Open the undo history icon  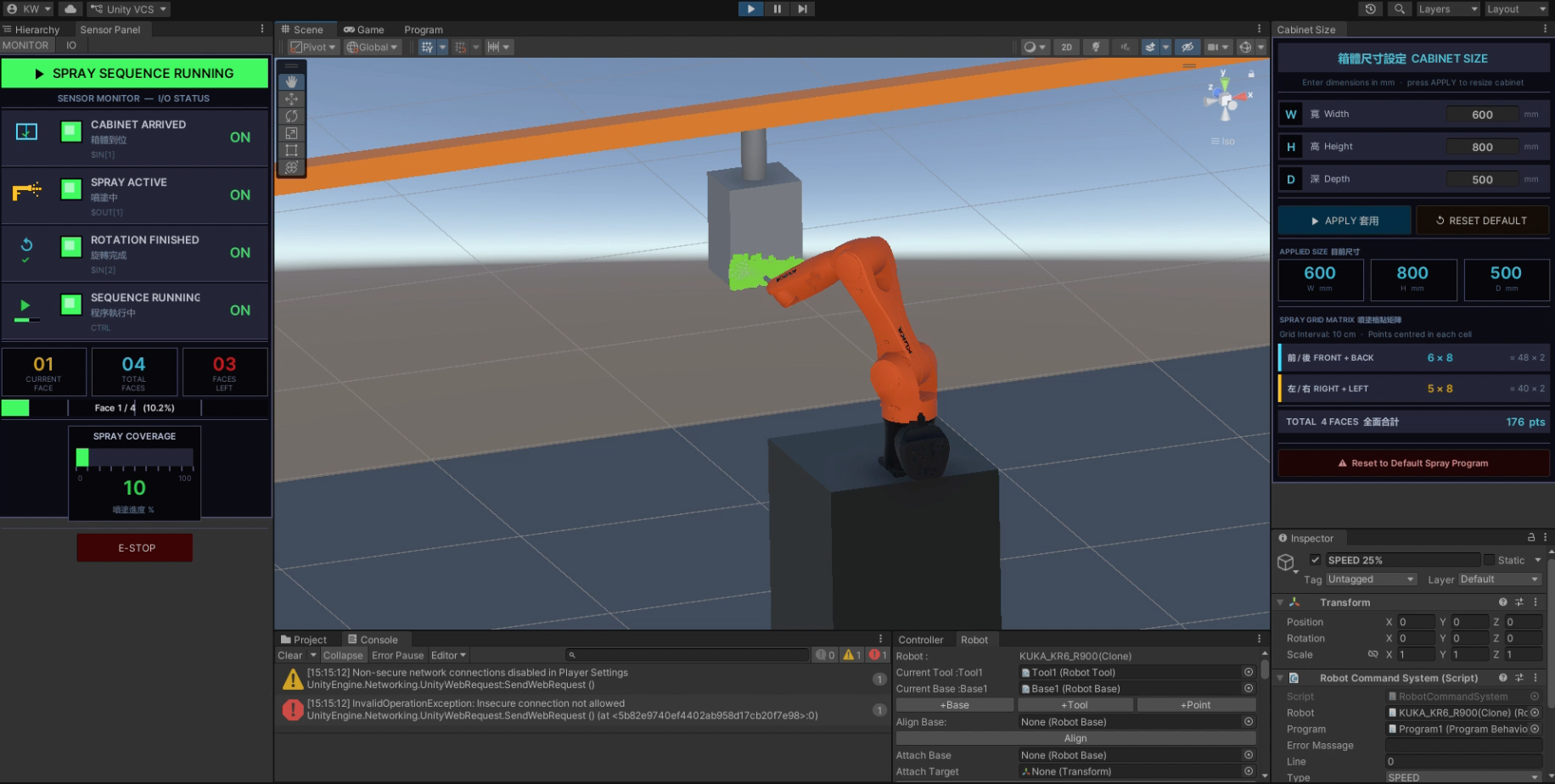point(1370,8)
